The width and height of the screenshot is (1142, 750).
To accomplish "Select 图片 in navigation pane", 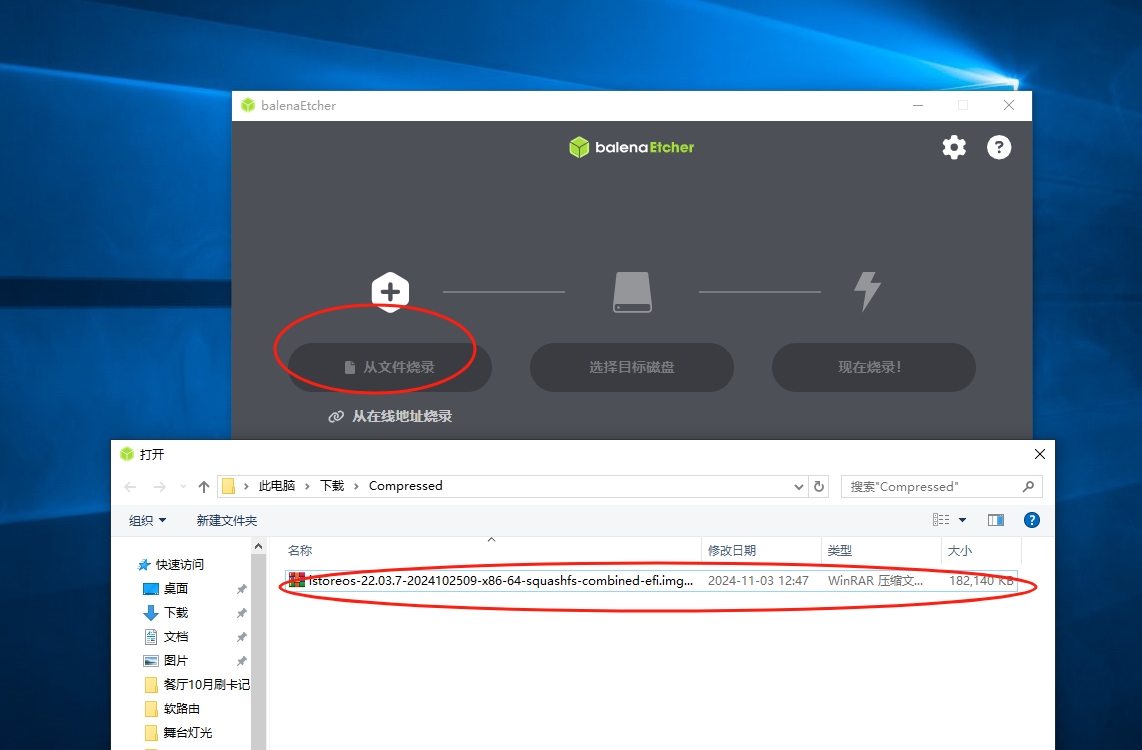I will (x=166, y=660).
